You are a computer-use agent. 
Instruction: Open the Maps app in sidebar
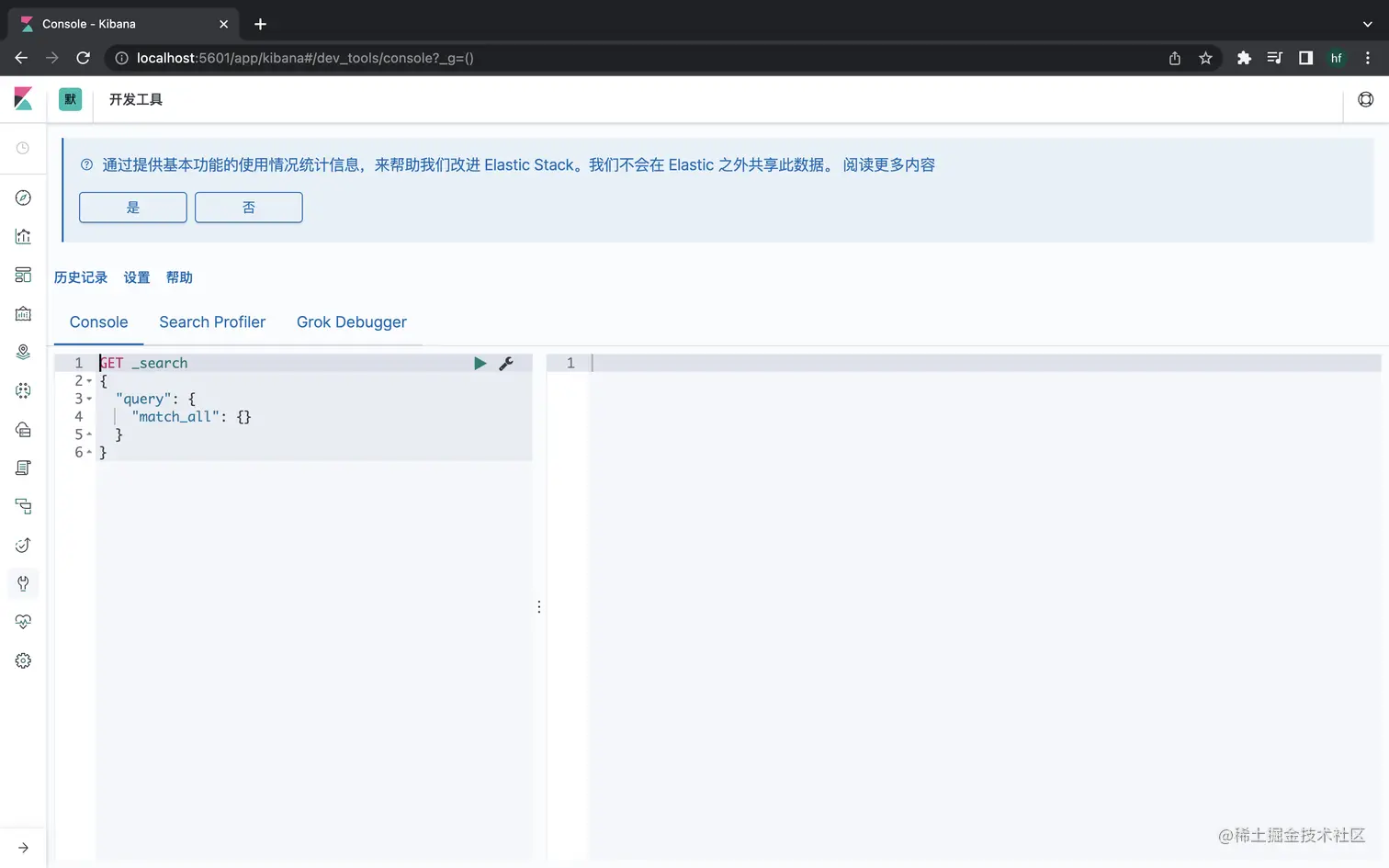[23, 353]
